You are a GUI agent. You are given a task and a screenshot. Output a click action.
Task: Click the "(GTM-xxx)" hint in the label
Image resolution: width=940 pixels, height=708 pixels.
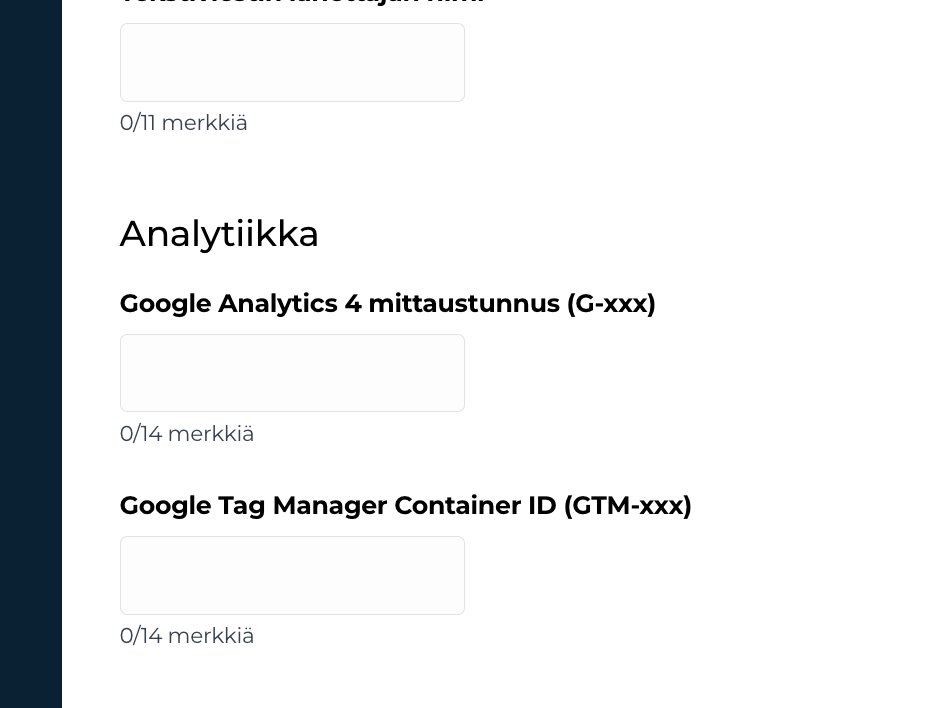tap(627, 505)
